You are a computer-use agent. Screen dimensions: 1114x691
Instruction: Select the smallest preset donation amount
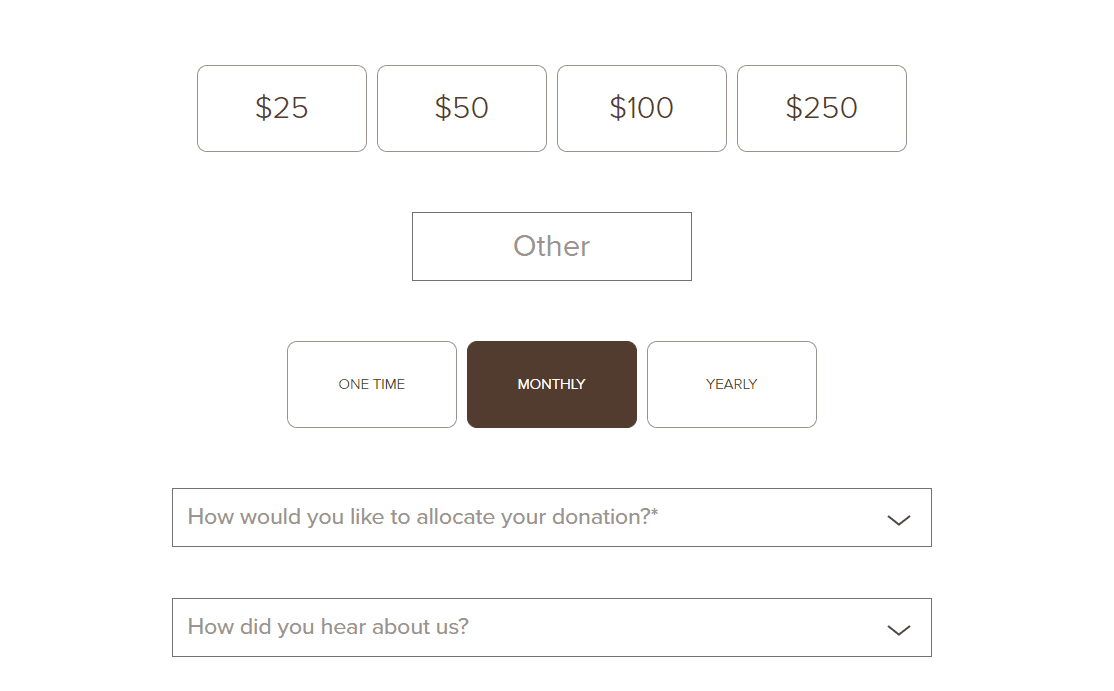coord(281,108)
